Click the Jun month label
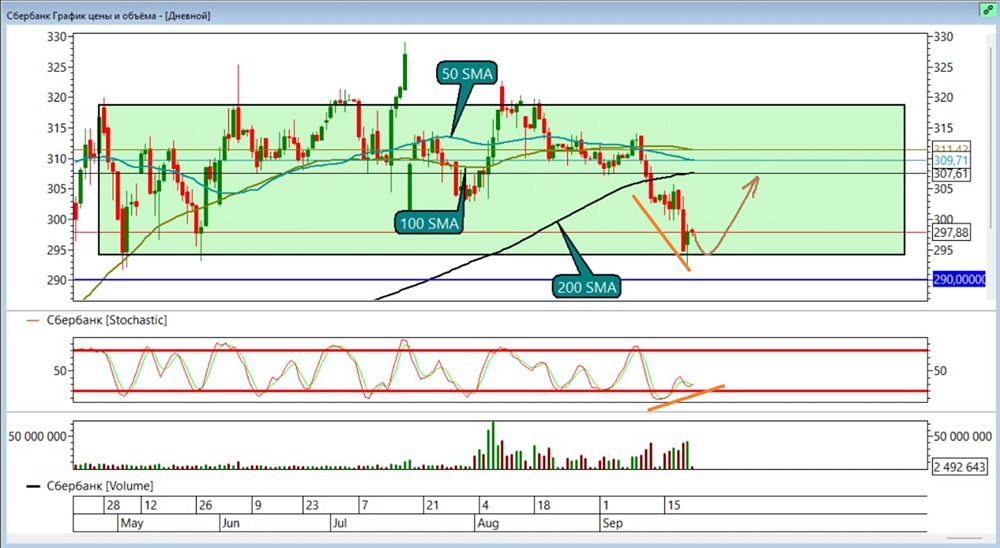The image size is (1000, 548). point(230,523)
